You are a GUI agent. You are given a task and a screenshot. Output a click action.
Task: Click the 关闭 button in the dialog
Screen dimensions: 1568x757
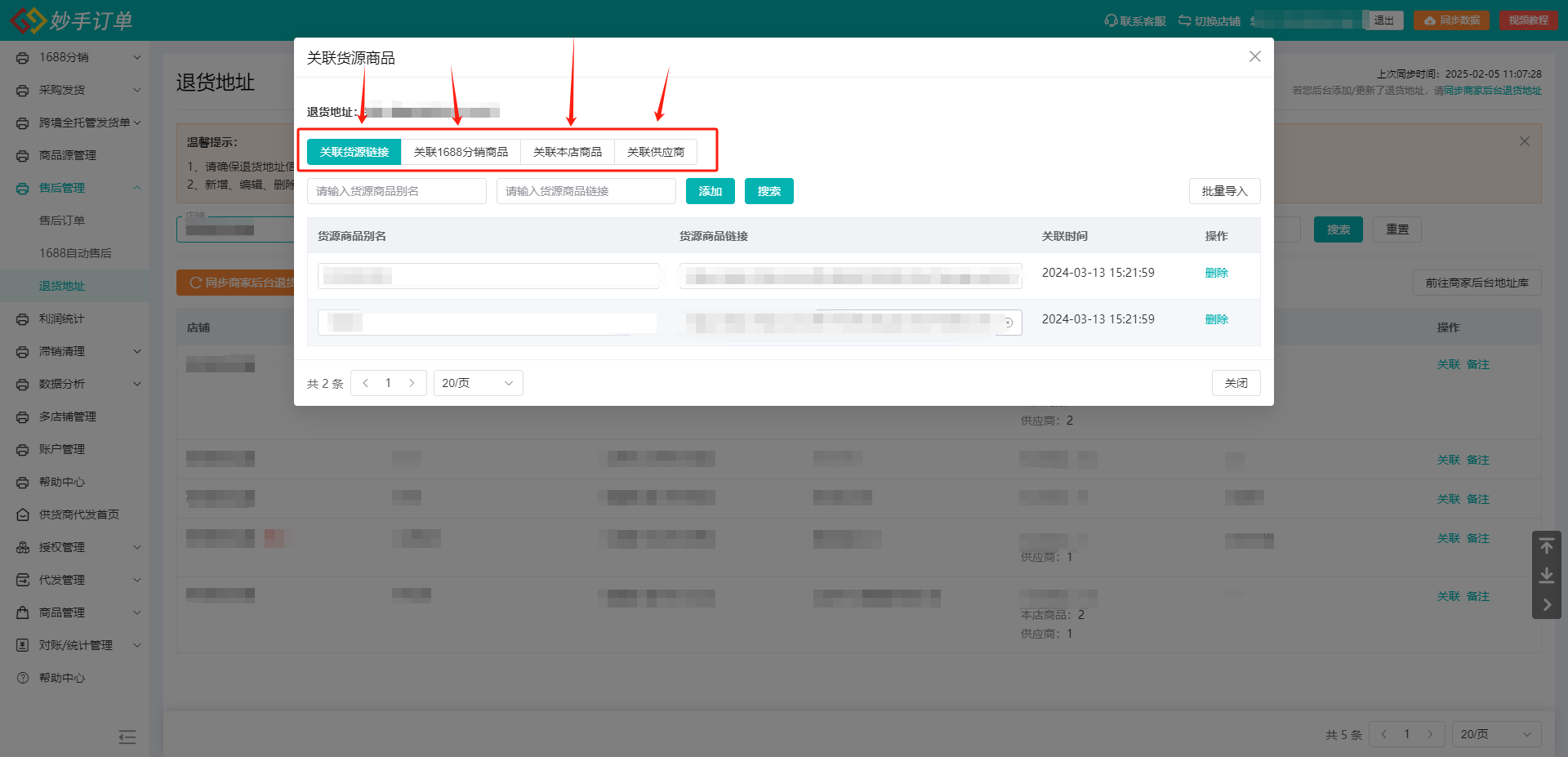coord(1236,383)
